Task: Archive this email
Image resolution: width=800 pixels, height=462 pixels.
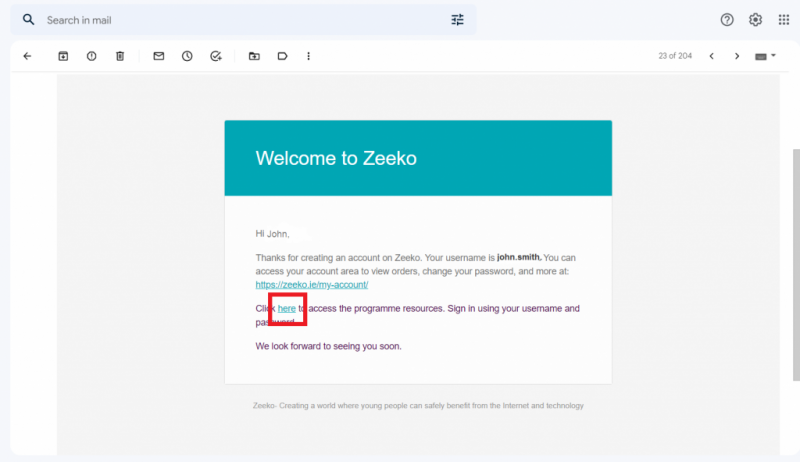Action: (x=63, y=56)
